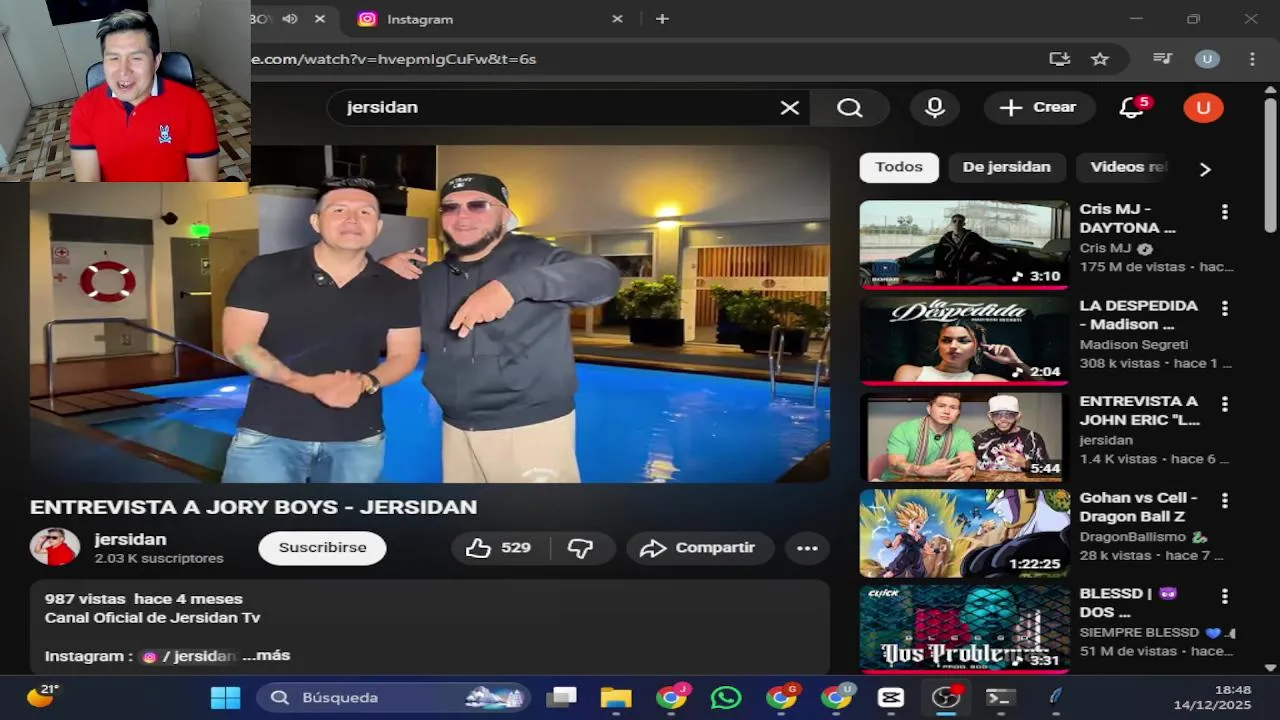Click the magnifier search button
The height and width of the screenshot is (720, 1280).
pyautogui.click(x=850, y=108)
